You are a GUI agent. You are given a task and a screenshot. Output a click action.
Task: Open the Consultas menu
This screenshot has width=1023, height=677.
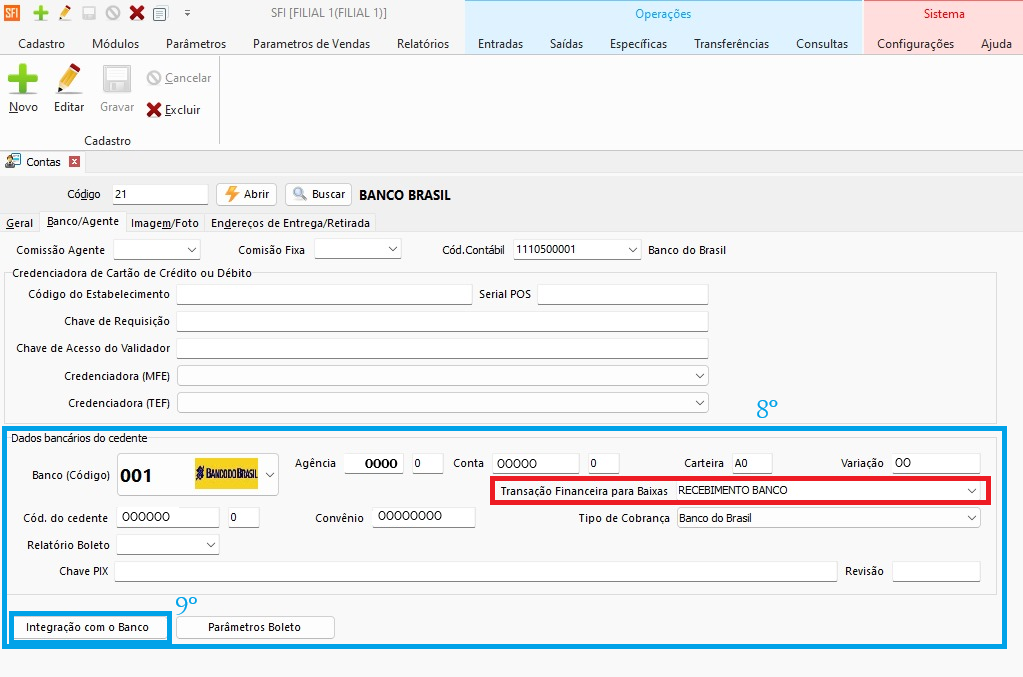click(x=822, y=44)
